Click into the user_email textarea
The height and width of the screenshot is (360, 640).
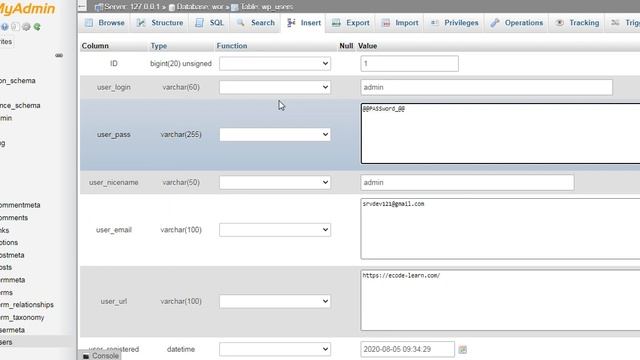coord(500,229)
